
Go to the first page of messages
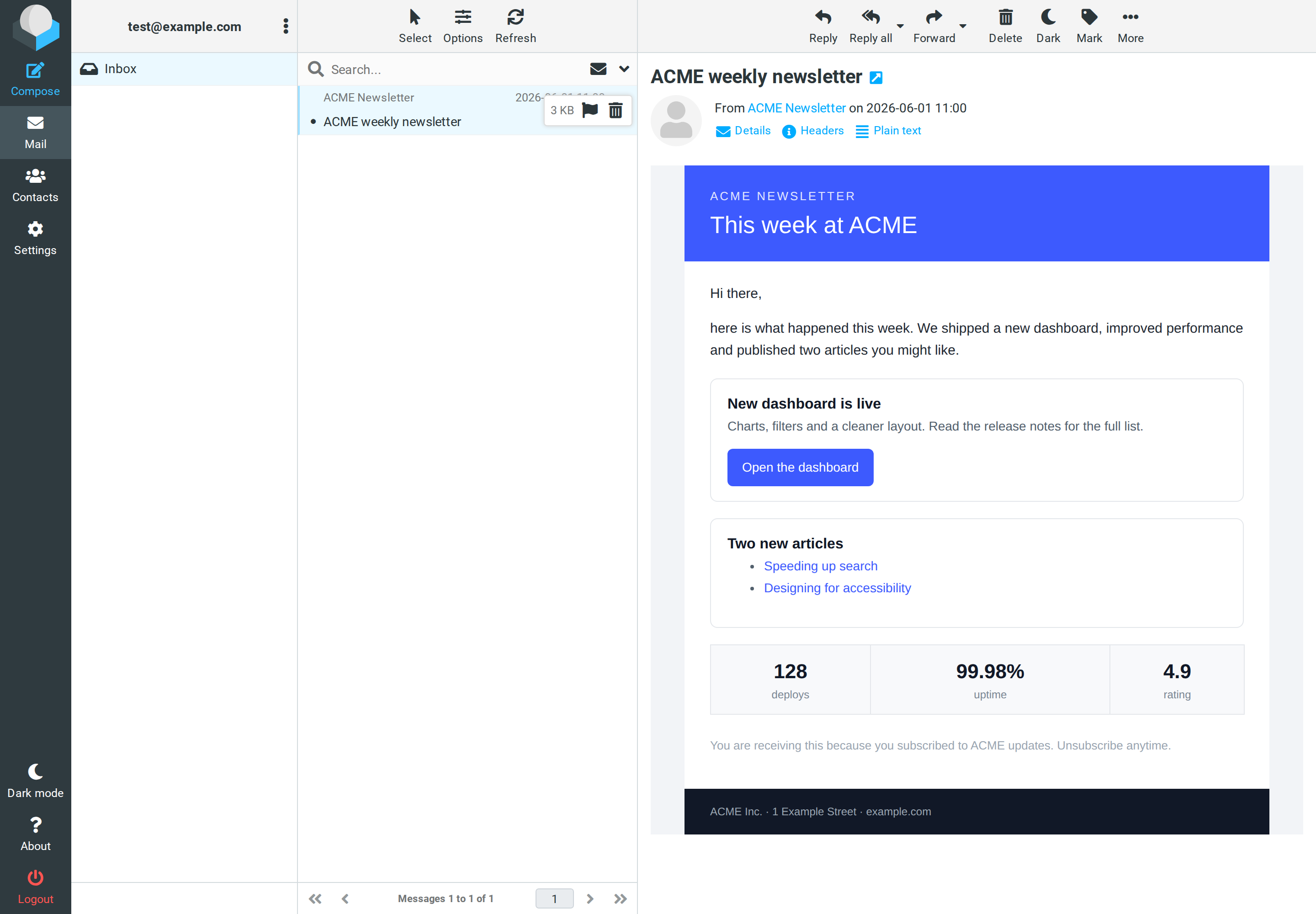click(x=314, y=898)
